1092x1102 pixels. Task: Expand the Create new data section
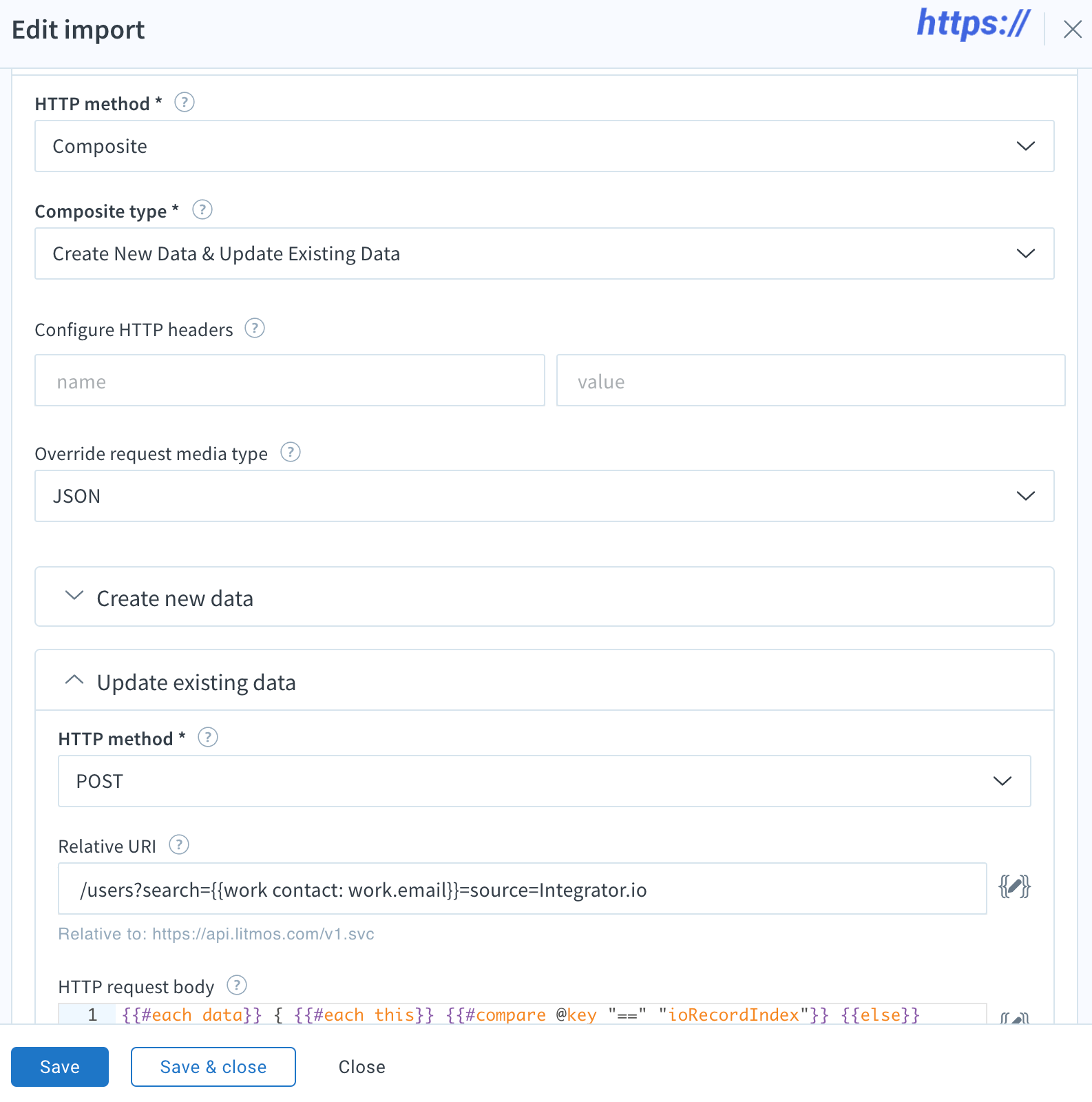point(545,597)
